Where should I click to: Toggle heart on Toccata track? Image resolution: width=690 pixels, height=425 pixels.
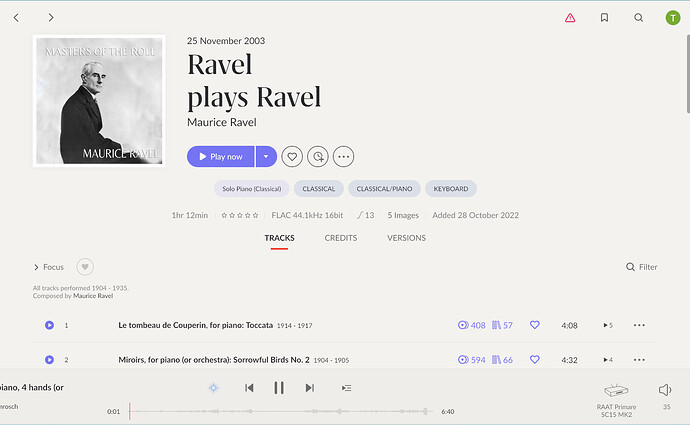[535, 325]
